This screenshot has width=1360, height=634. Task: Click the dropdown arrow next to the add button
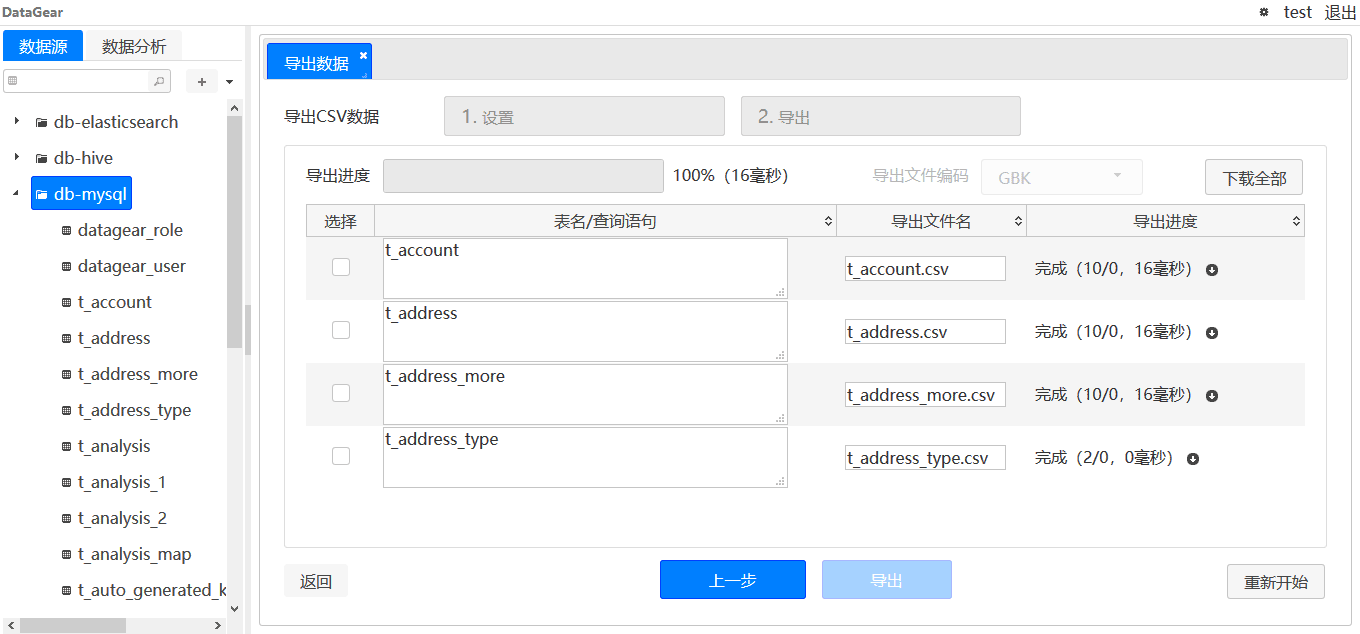pyautogui.click(x=229, y=81)
